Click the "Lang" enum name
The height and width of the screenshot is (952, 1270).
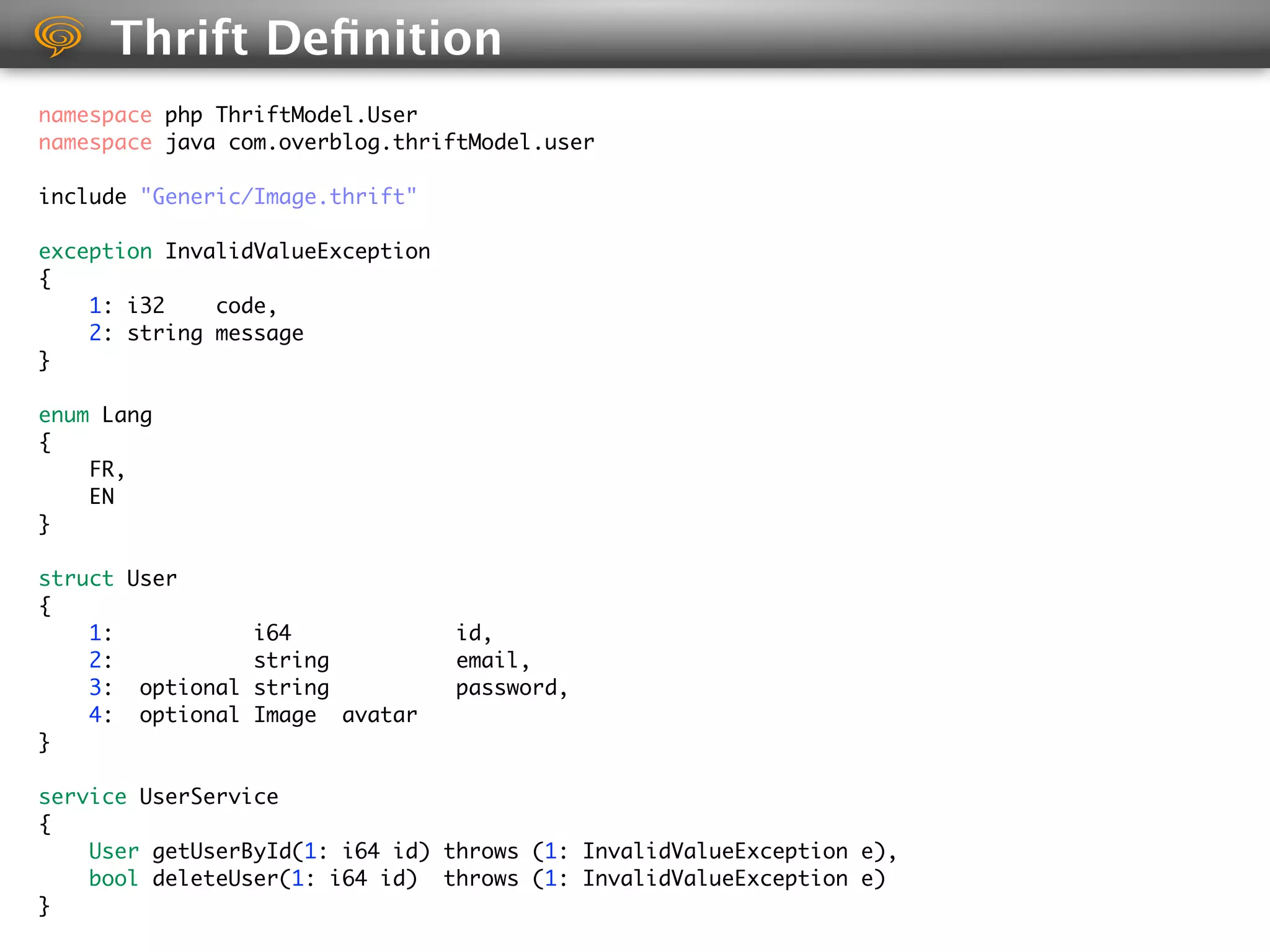[127, 416]
